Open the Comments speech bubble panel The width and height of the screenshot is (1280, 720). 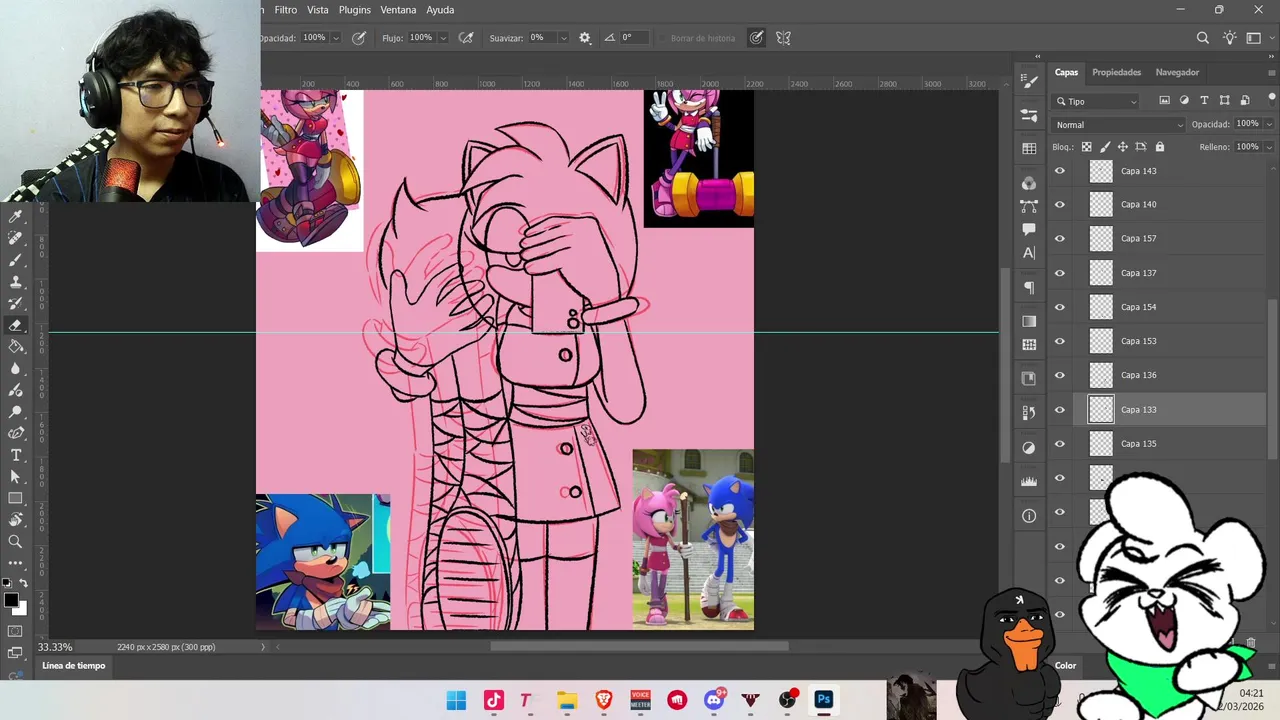tap(1029, 230)
